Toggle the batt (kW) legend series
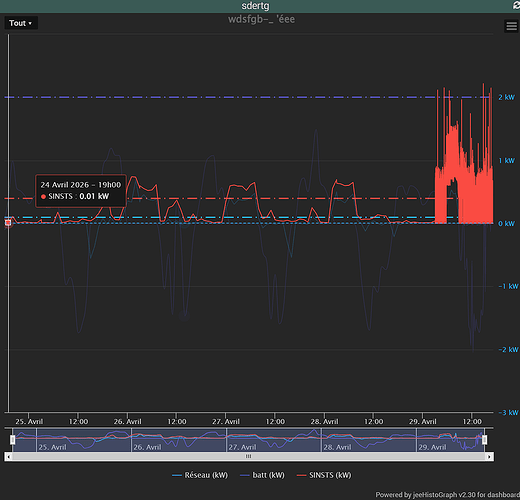520x500 pixels. [262, 475]
